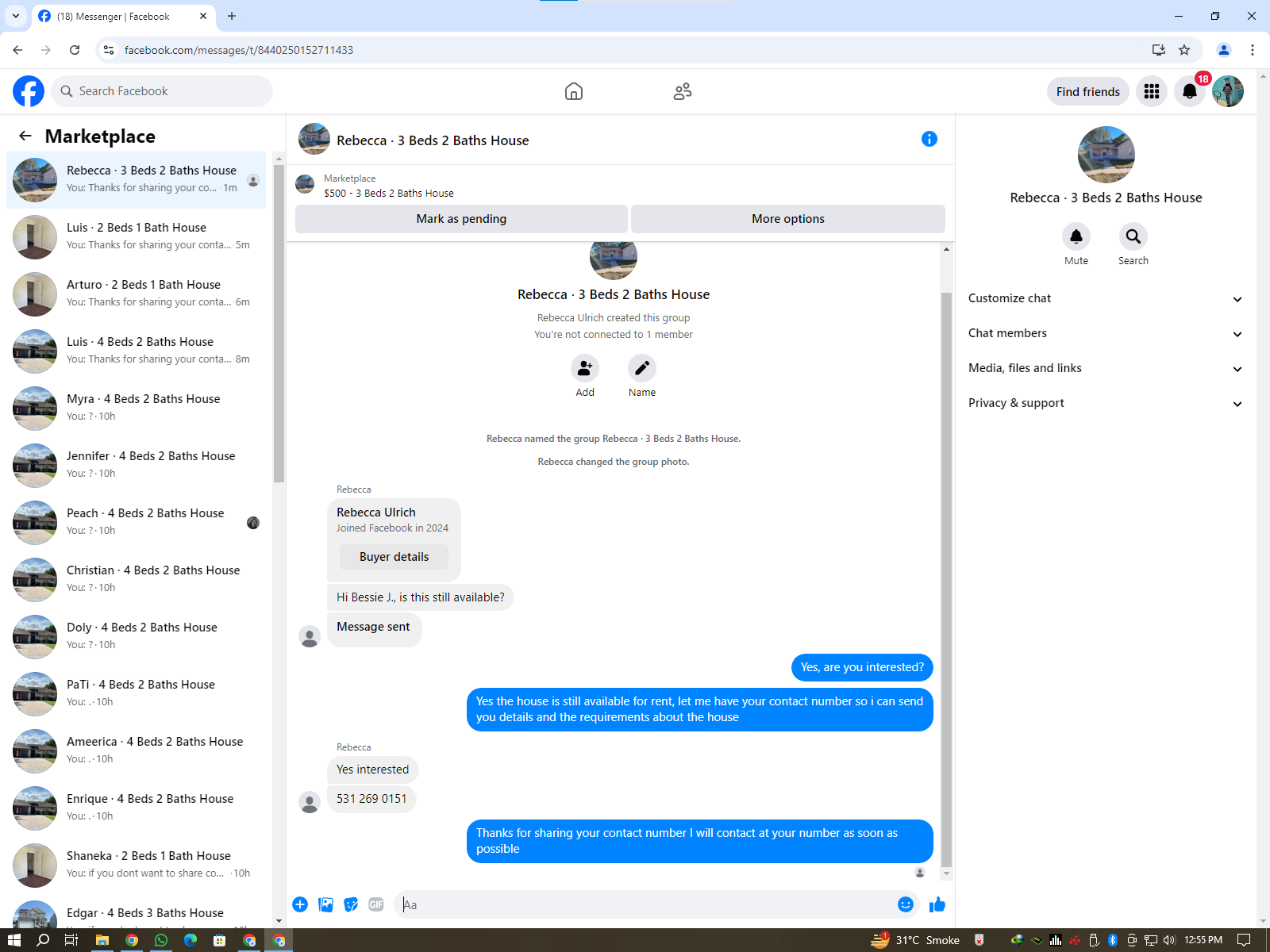Send a thumbs-up like
The height and width of the screenshot is (952, 1270).
(x=937, y=904)
